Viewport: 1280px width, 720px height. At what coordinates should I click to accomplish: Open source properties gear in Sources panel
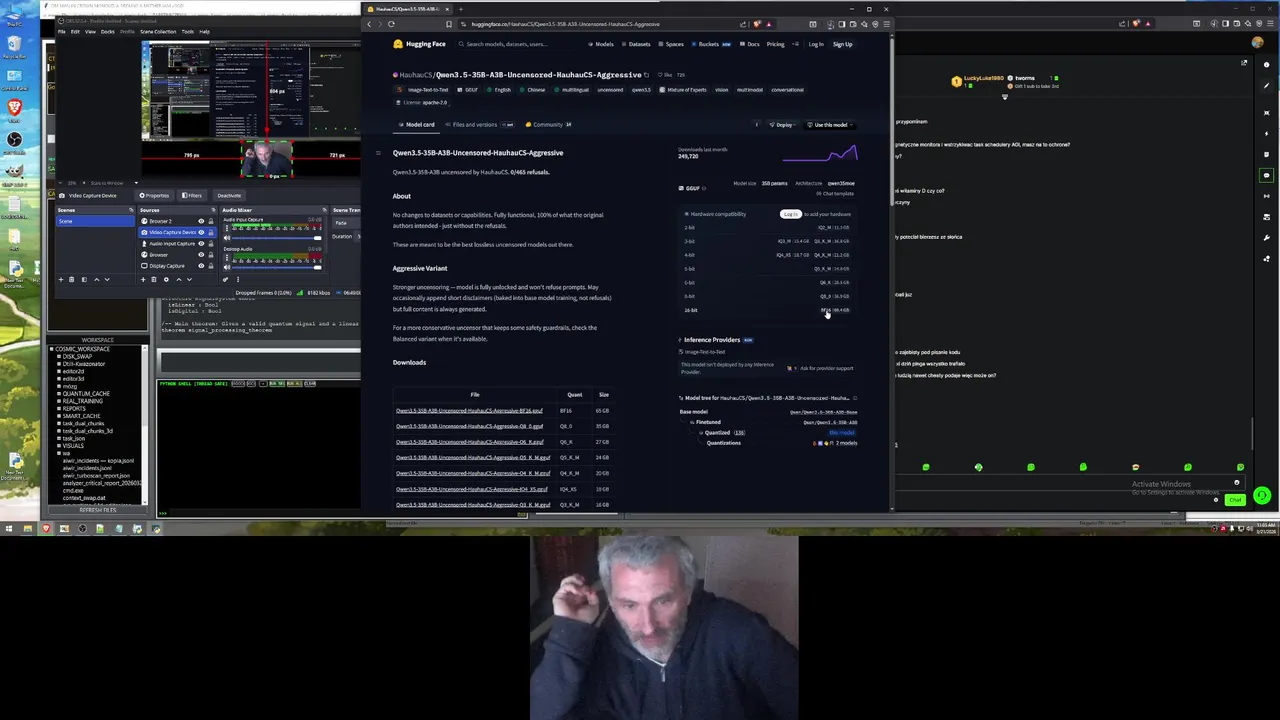tap(166, 279)
